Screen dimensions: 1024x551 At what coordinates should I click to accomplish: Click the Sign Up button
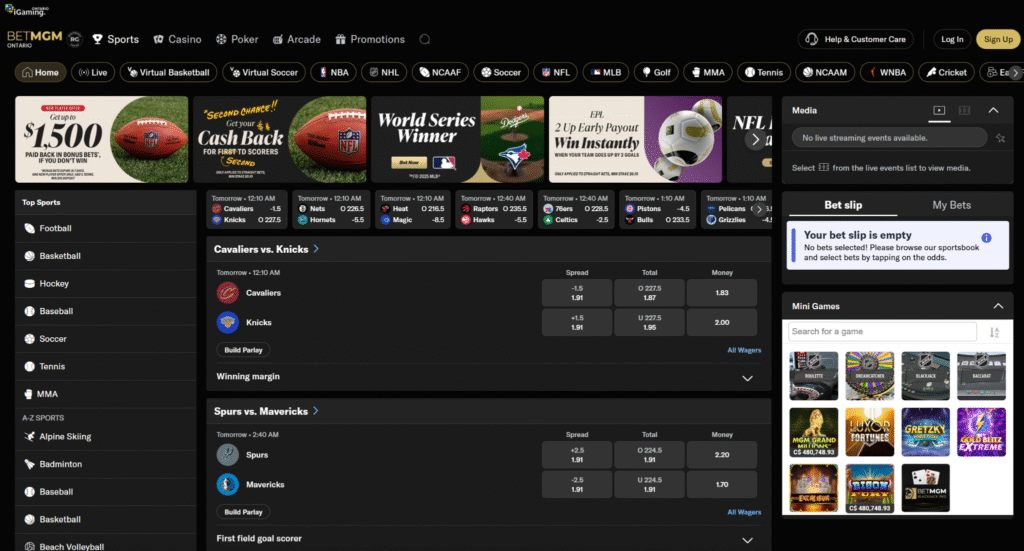click(x=998, y=40)
